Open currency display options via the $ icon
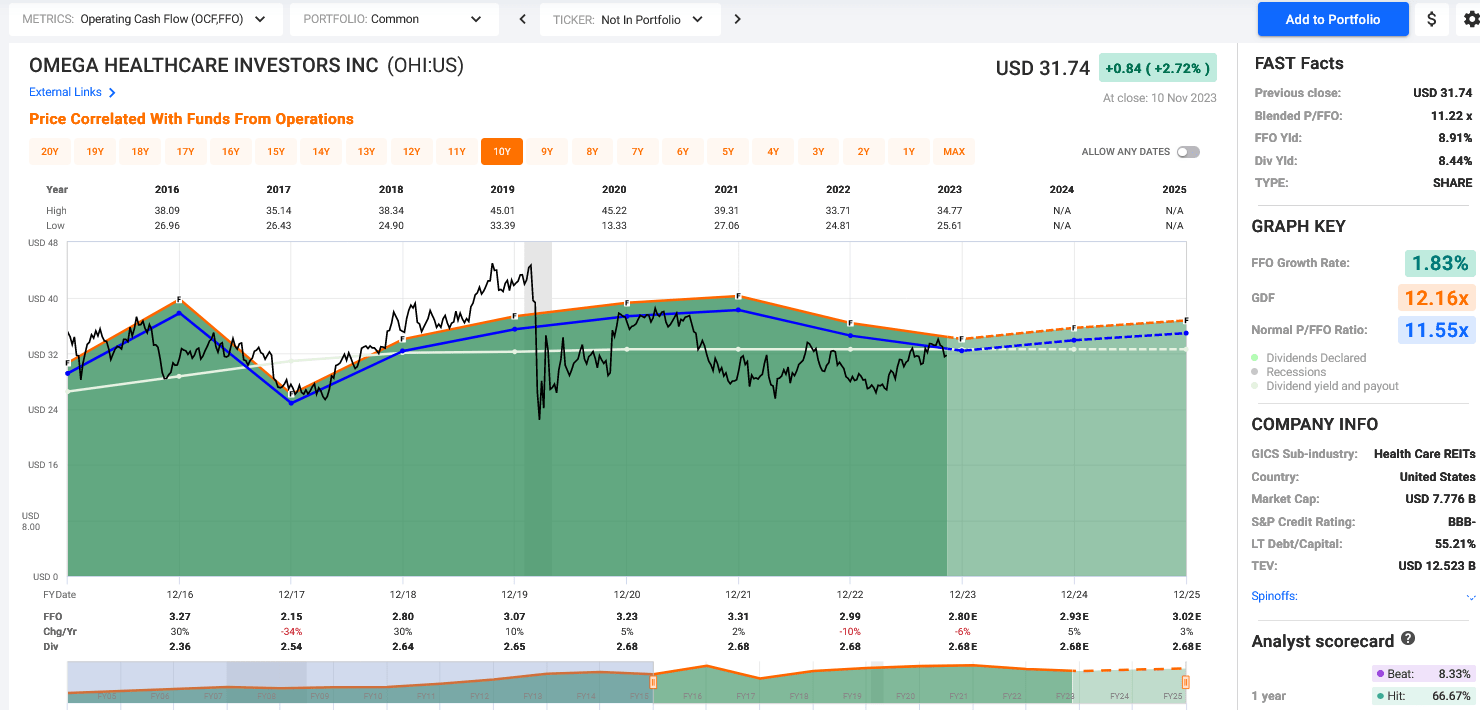Screen dimensions: 1480x710 coord(1430,19)
